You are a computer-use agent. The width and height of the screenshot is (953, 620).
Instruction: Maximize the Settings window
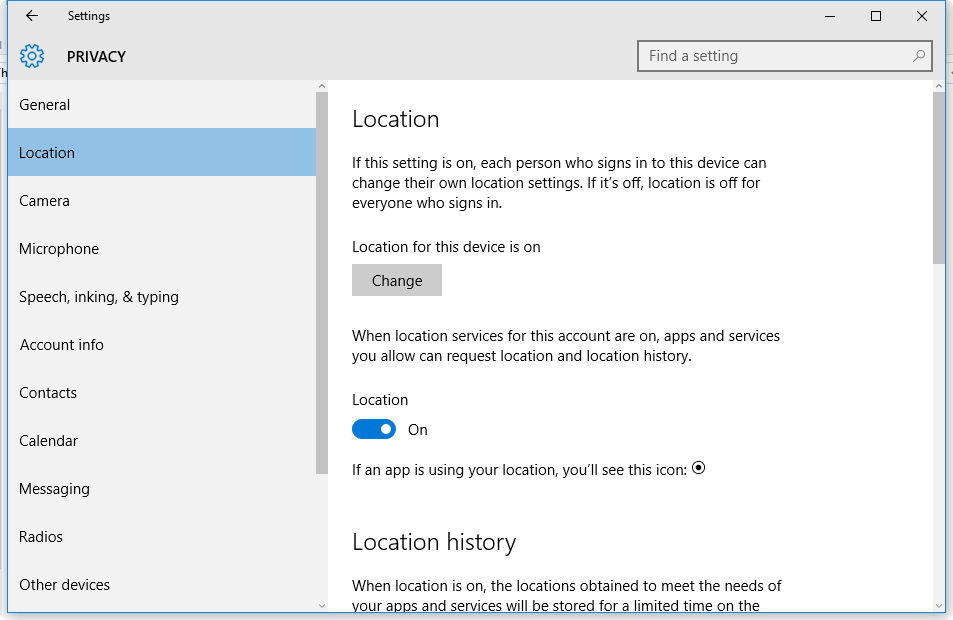pos(876,16)
